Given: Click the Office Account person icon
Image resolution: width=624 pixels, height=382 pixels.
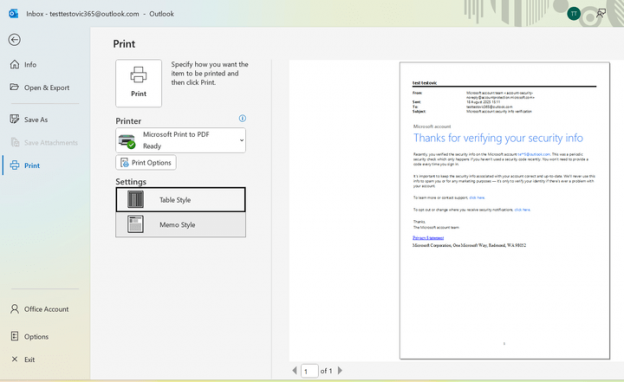Looking at the screenshot, I should 14,309.
